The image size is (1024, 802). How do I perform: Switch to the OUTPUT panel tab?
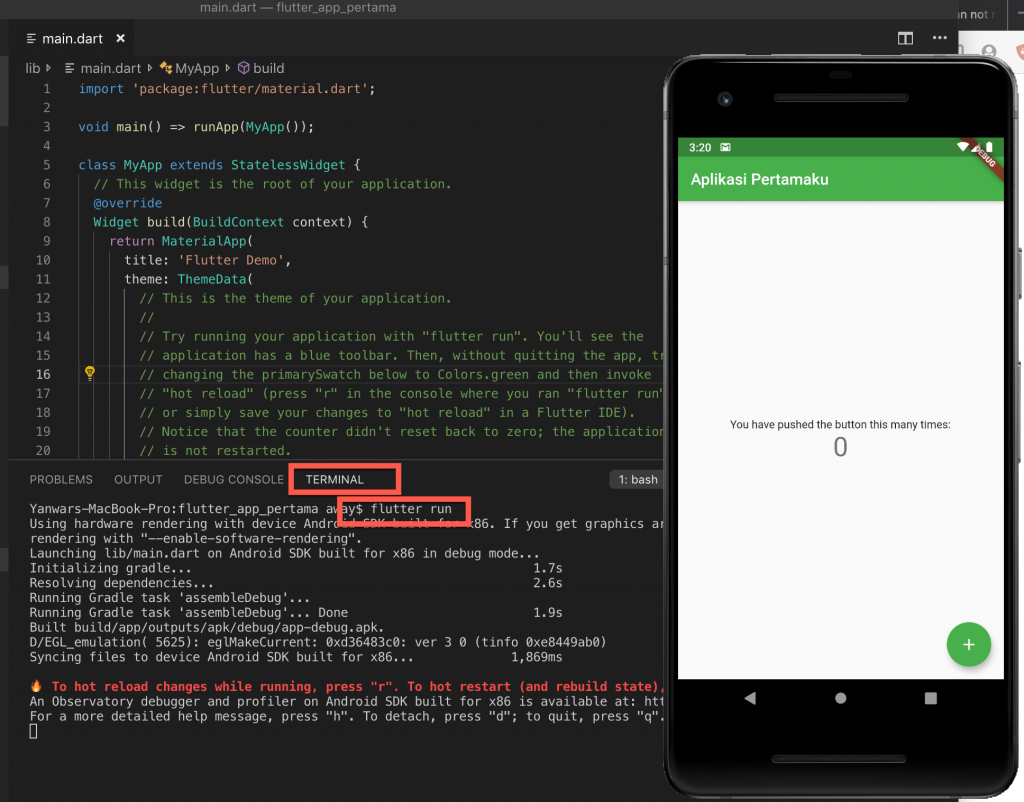coord(138,480)
